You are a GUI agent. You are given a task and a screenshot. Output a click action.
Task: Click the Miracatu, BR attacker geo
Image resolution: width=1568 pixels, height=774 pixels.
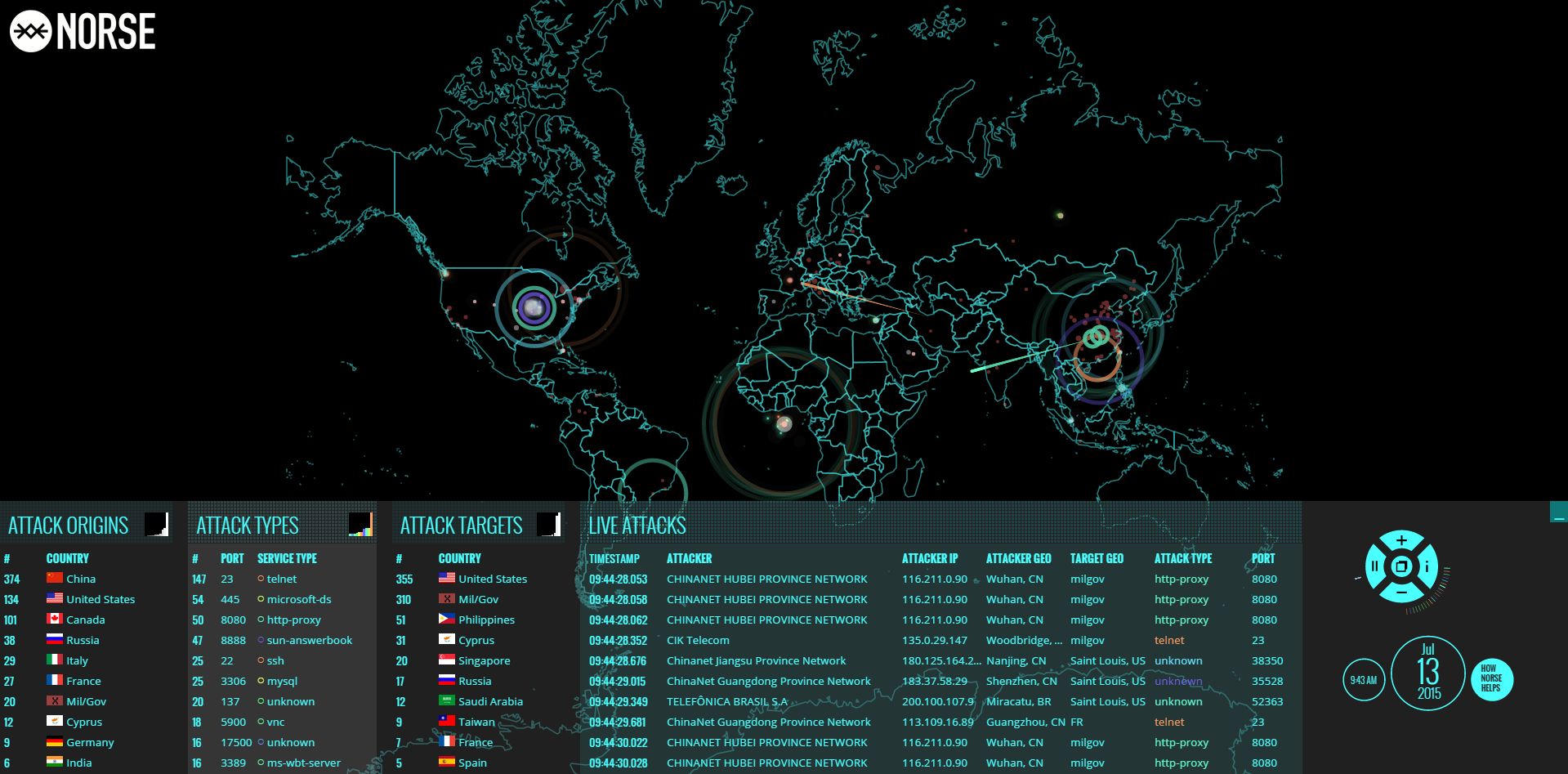pyautogui.click(x=1019, y=701)
